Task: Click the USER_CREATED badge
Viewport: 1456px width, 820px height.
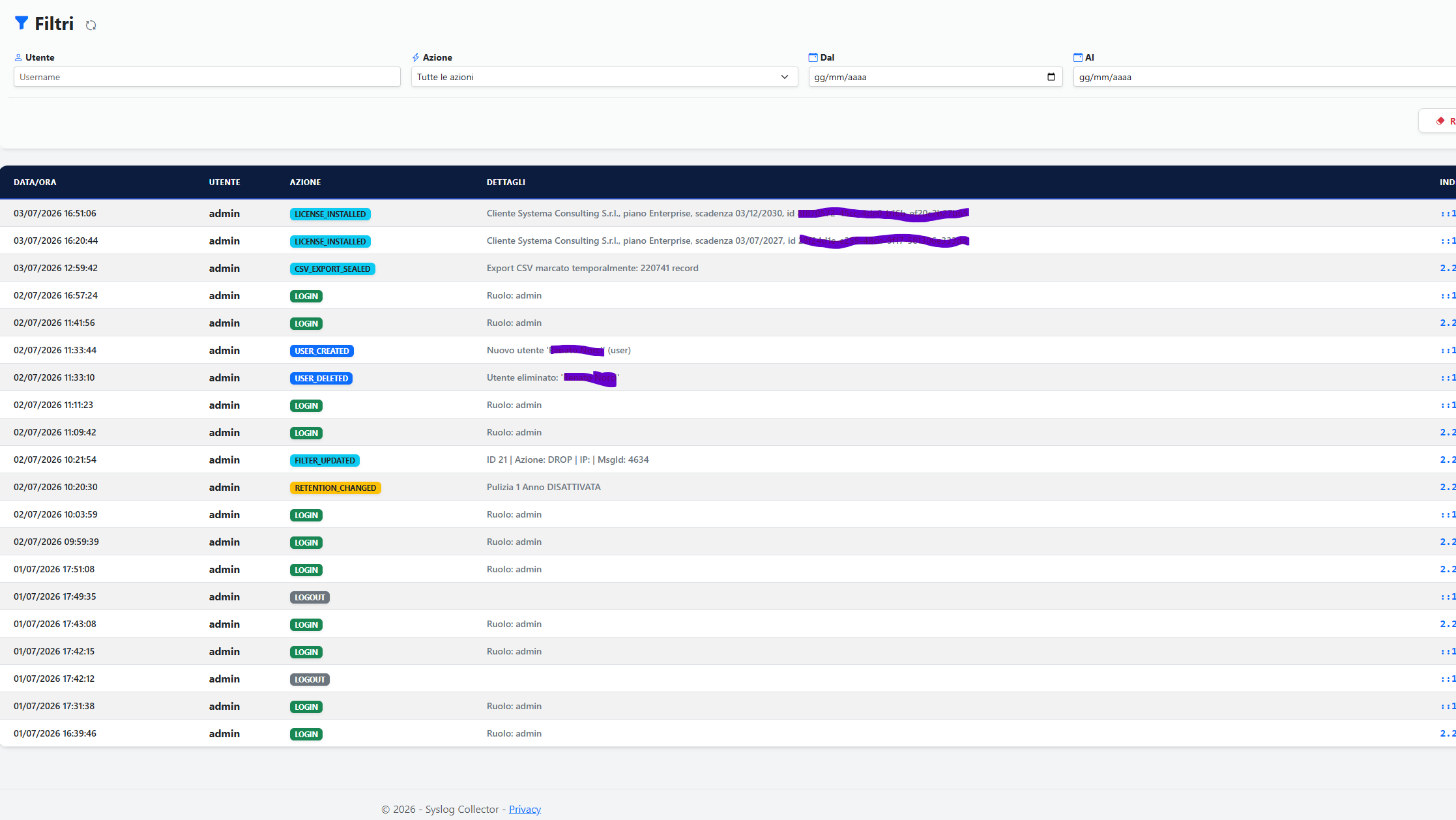Action: click(x=322, y=351)
